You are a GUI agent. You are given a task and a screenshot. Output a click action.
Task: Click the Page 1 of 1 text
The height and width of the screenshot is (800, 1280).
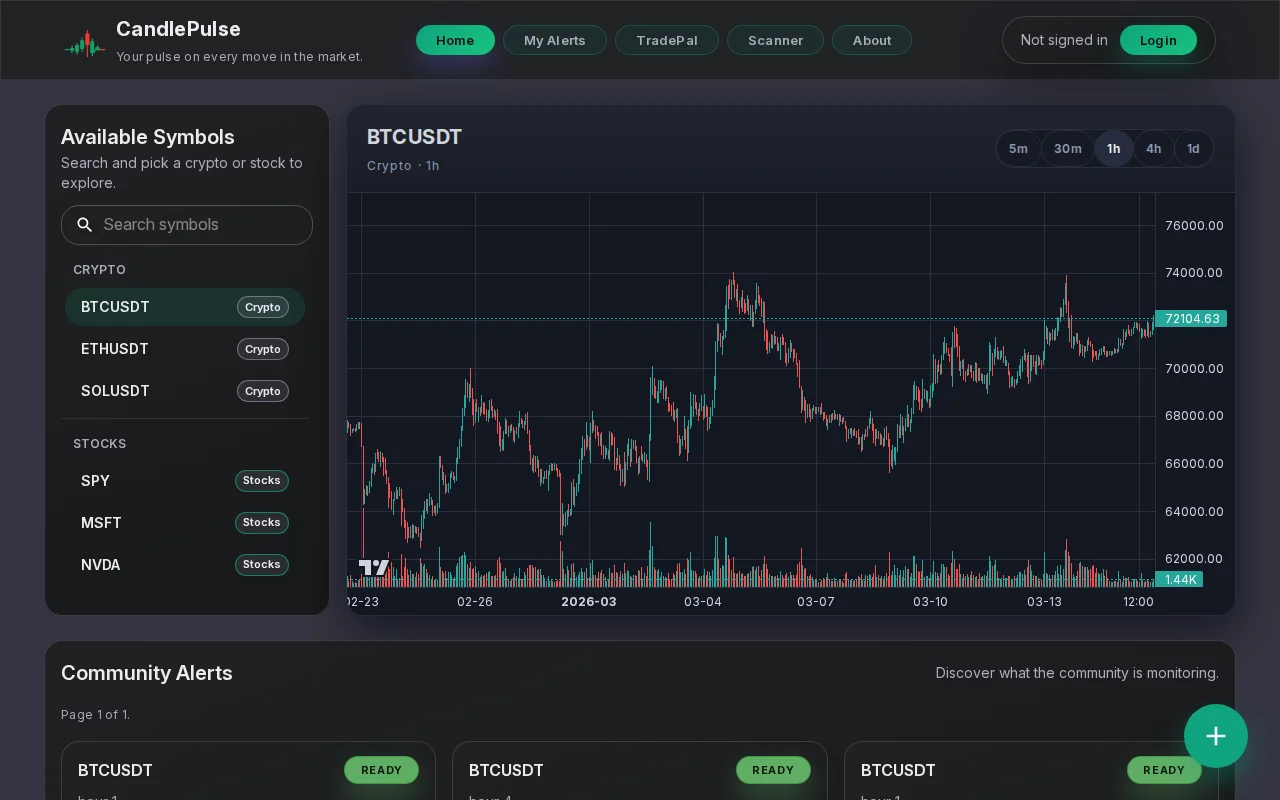tap(96, 715)
